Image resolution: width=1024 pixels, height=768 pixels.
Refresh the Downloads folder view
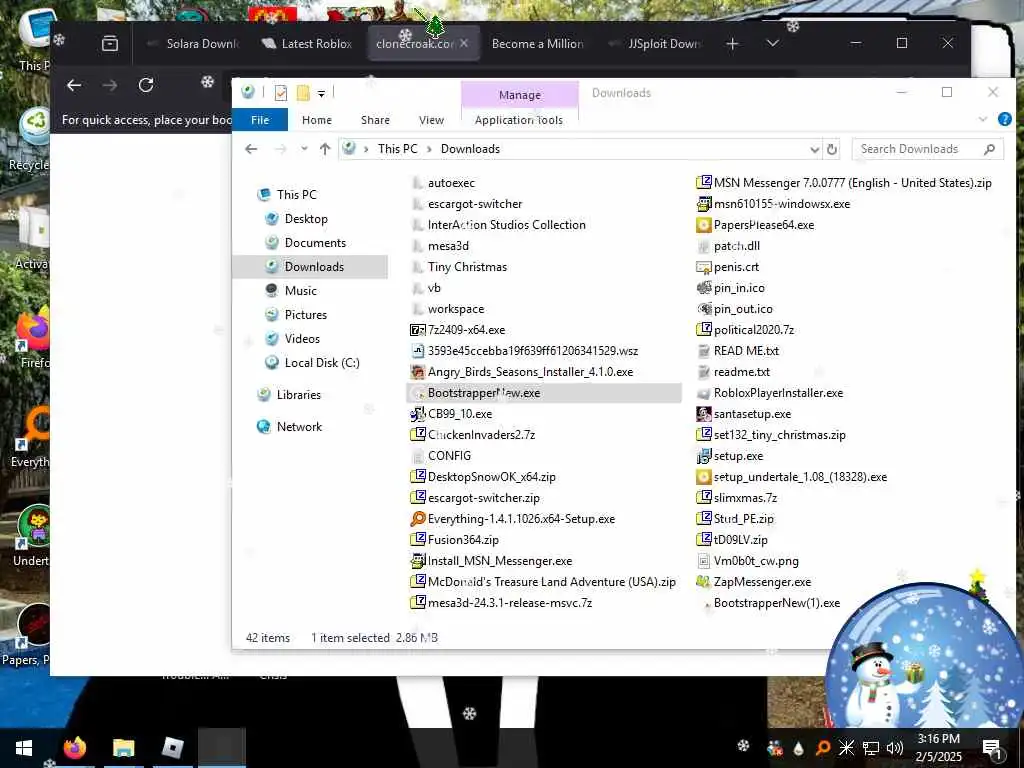pos(831,149)
